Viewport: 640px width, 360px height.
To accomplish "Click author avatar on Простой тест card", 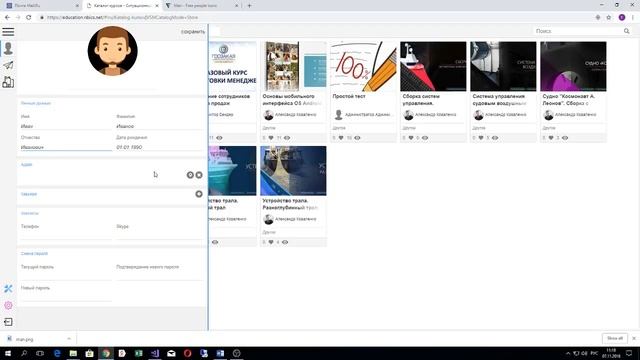I will tap(338, 115).
